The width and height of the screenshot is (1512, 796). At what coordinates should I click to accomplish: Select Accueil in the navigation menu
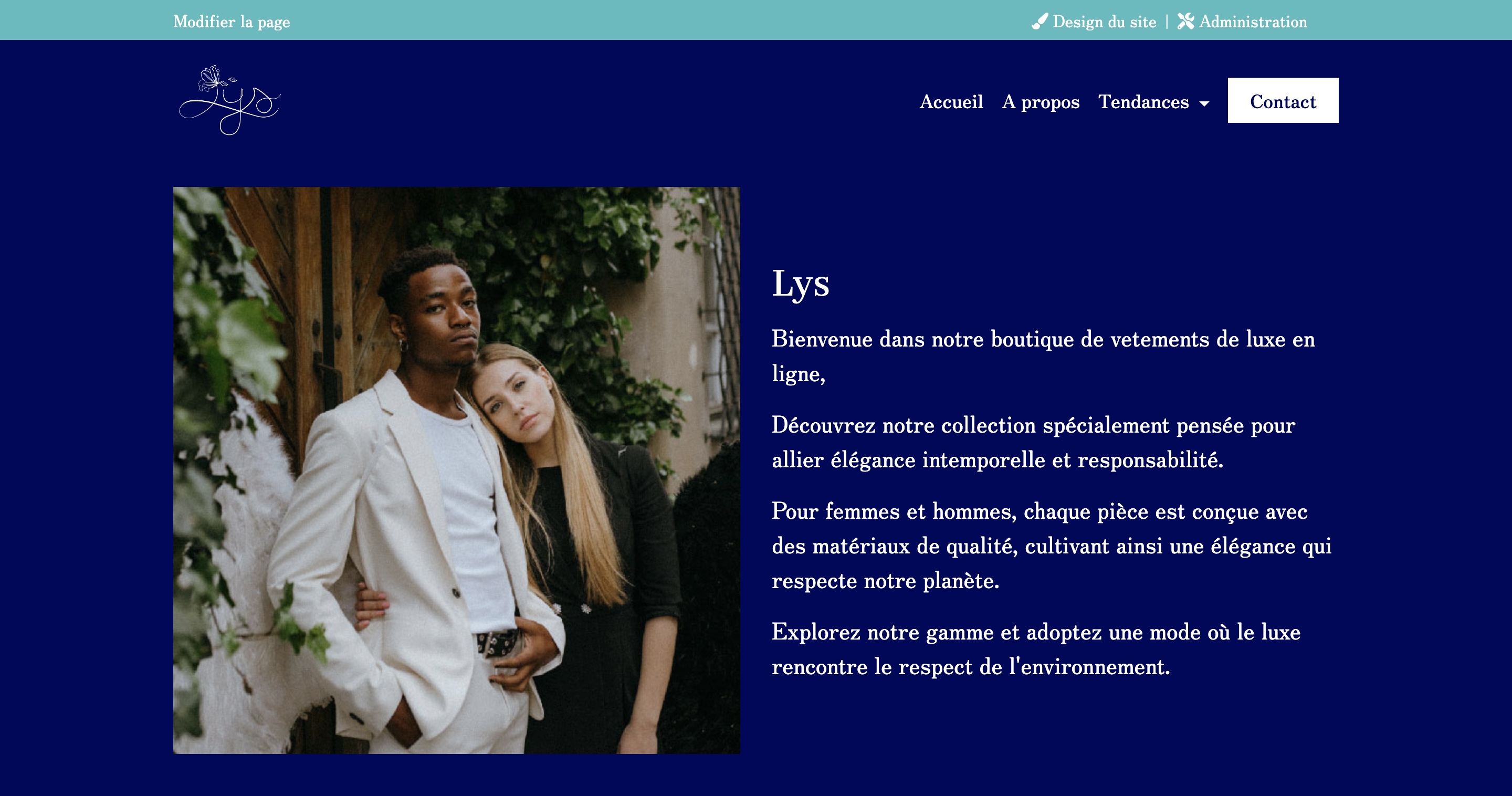pos(951,101)
